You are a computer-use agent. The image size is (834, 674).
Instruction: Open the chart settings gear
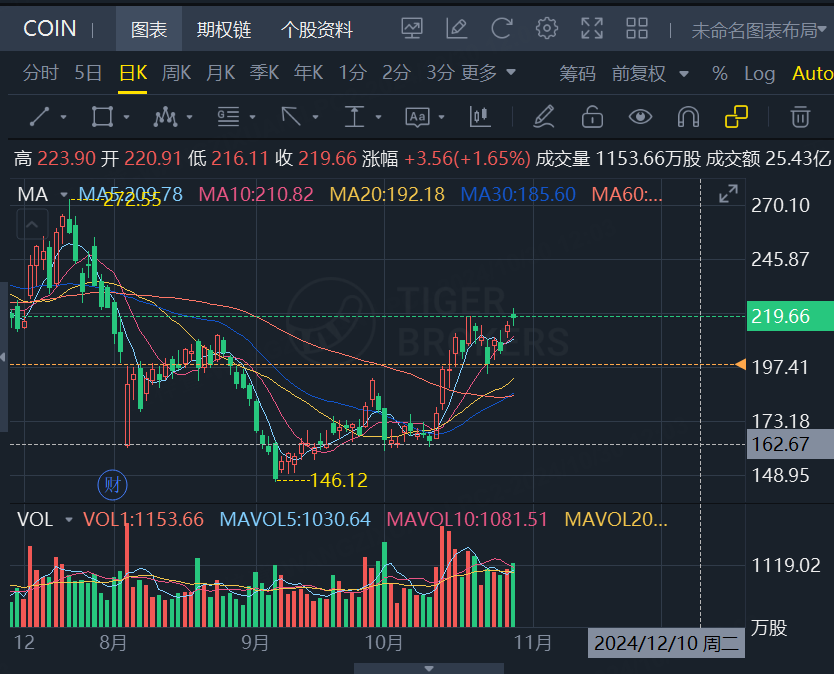(x=546, y=28)
